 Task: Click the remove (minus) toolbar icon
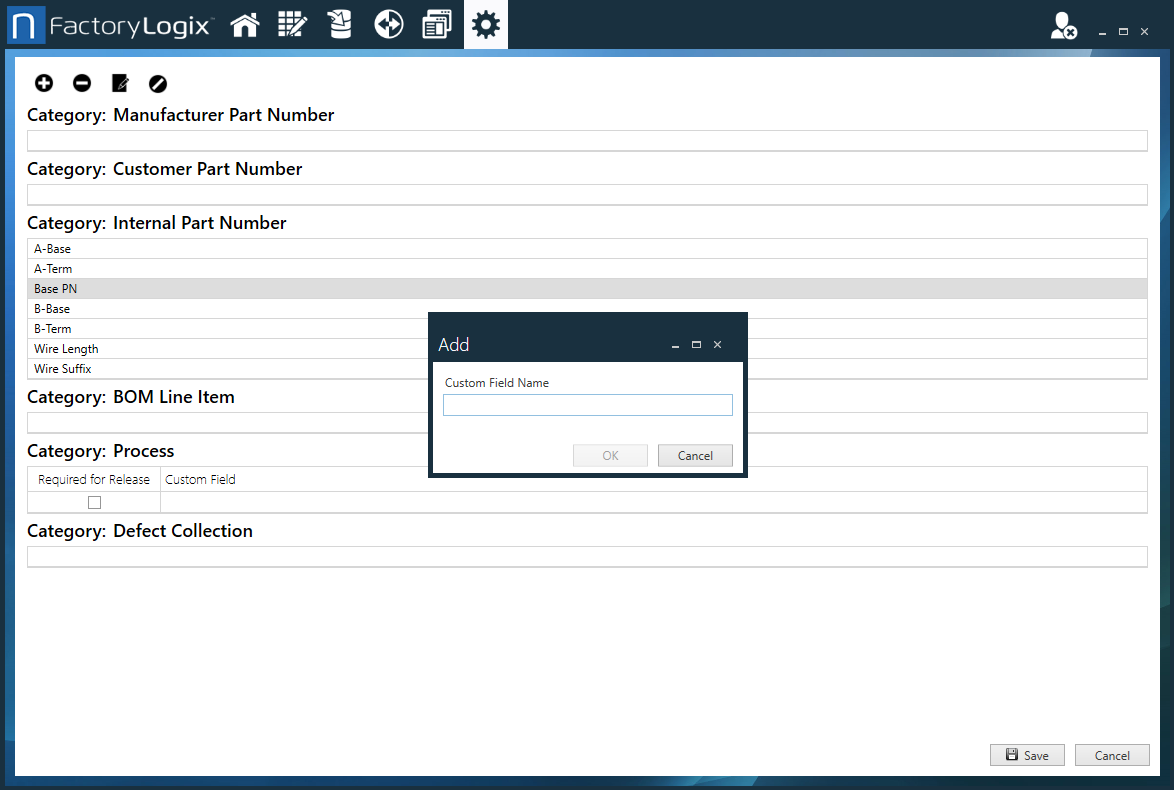coord(82,83)
